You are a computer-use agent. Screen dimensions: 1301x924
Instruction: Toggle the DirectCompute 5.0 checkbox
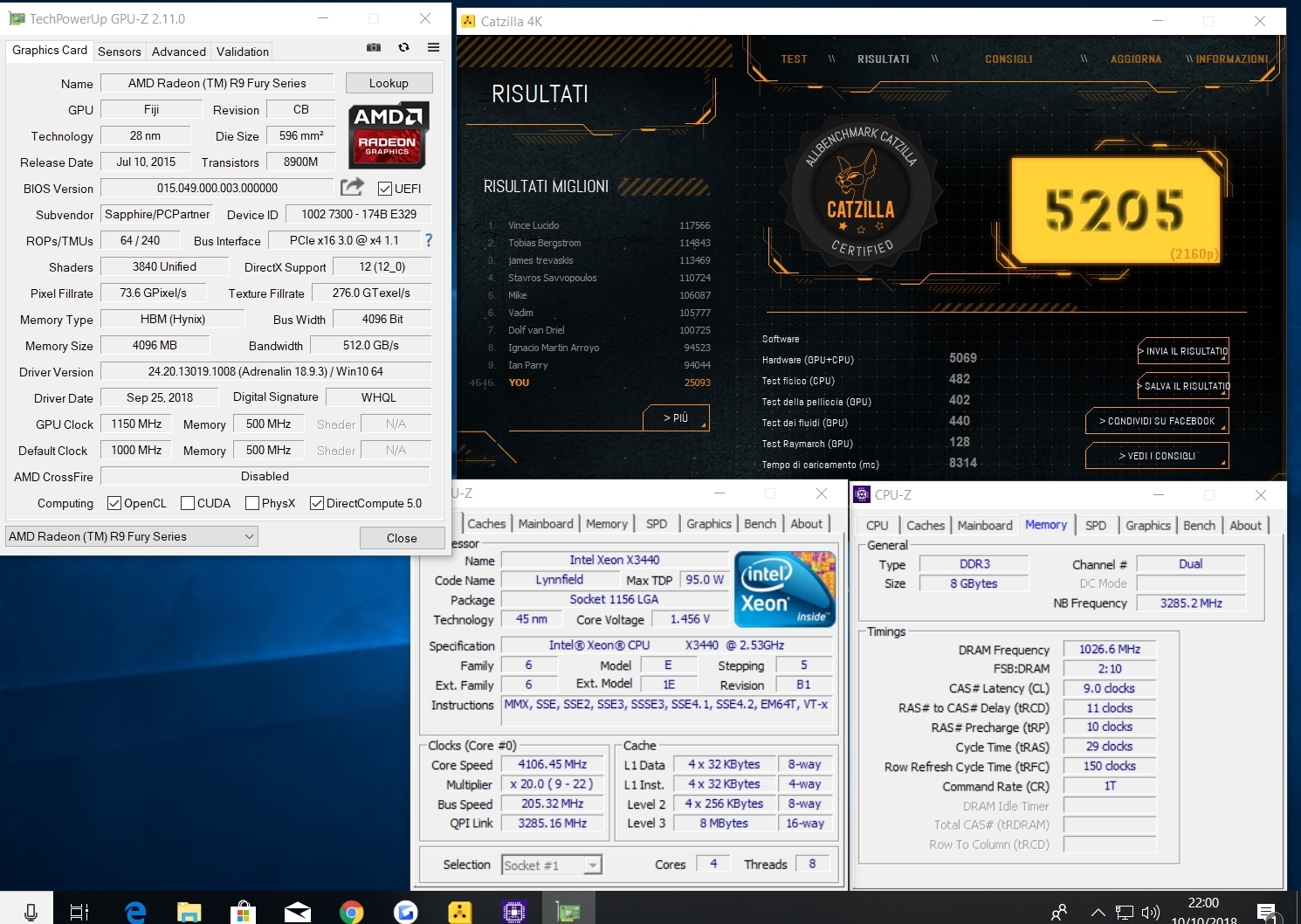click(317, 503)
